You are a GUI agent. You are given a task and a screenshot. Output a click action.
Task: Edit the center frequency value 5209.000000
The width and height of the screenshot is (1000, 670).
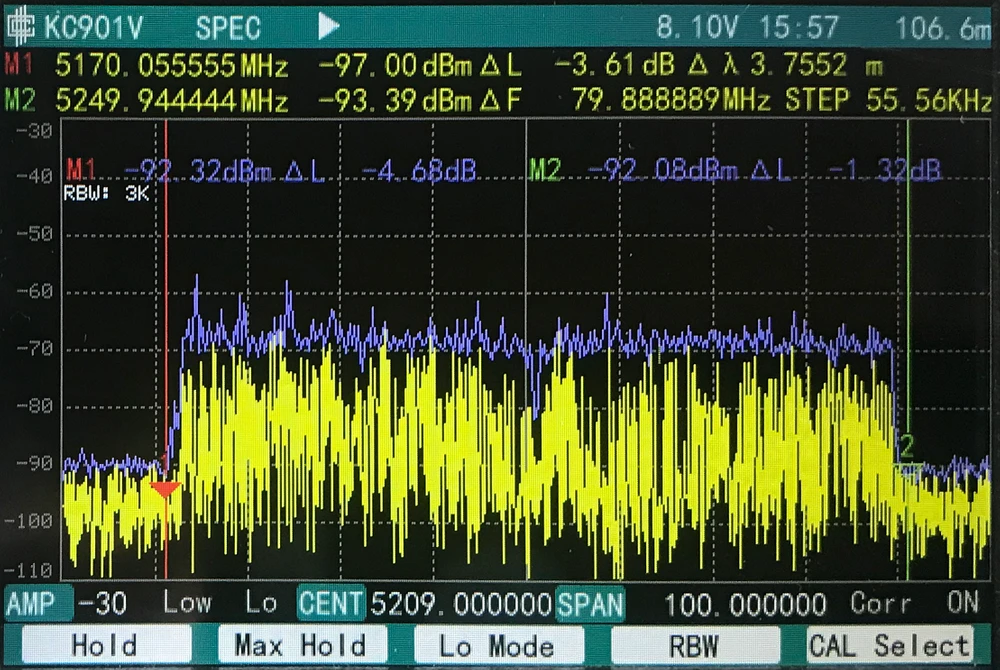[x=461, y=604]
